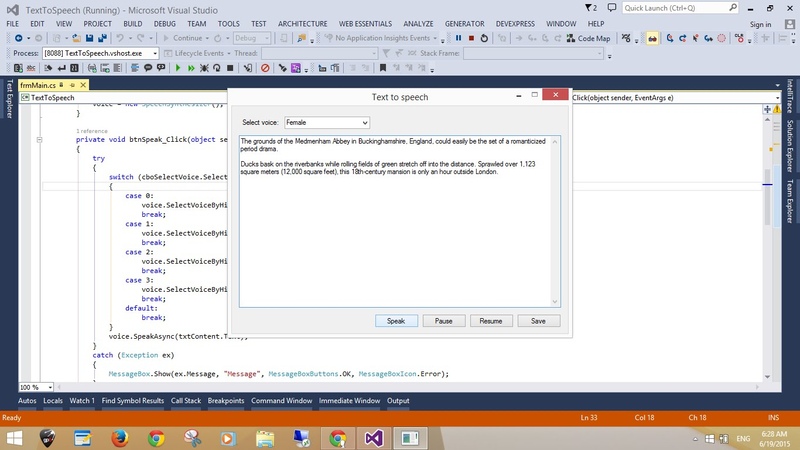The image size is (800, 450).
Task: Click the Save floppy disk icon
Action: [x=89, y=38]
